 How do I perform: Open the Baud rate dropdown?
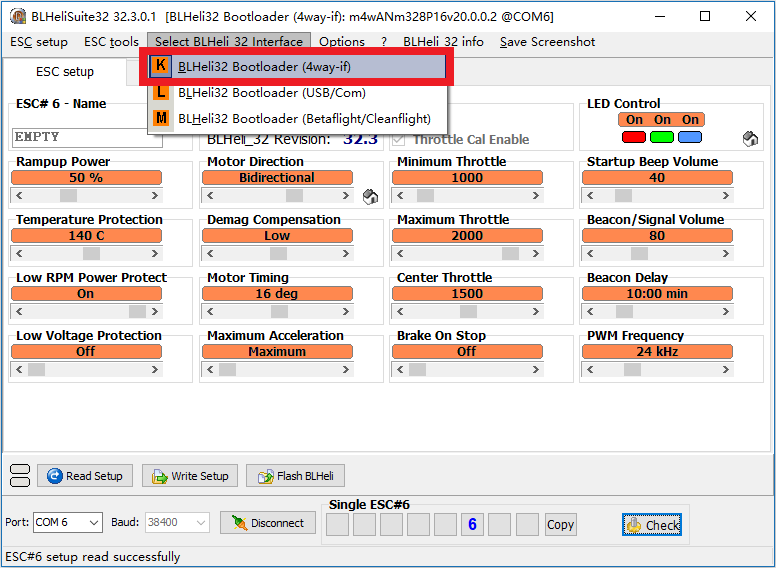pos(177,522)
